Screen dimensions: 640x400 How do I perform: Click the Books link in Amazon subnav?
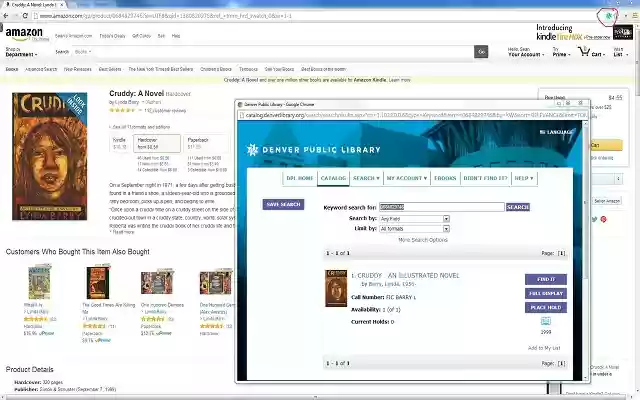pos(12,69)
